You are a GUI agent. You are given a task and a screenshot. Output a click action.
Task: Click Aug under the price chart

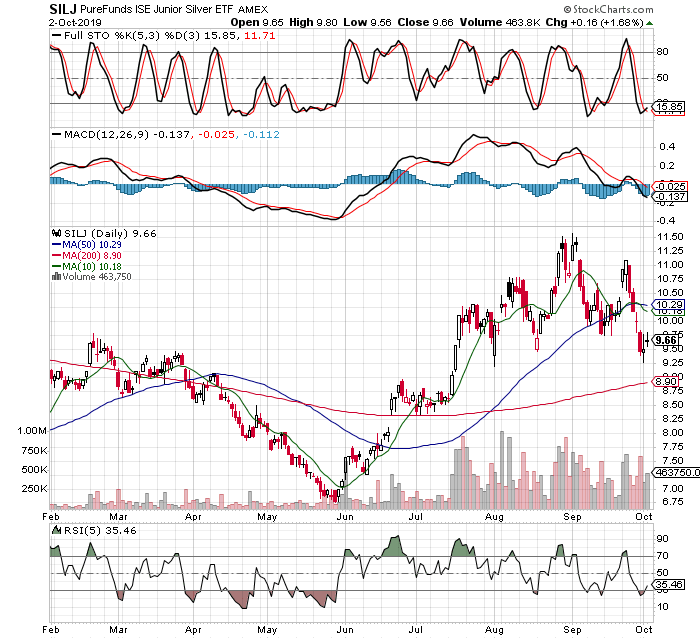[494, 517]
